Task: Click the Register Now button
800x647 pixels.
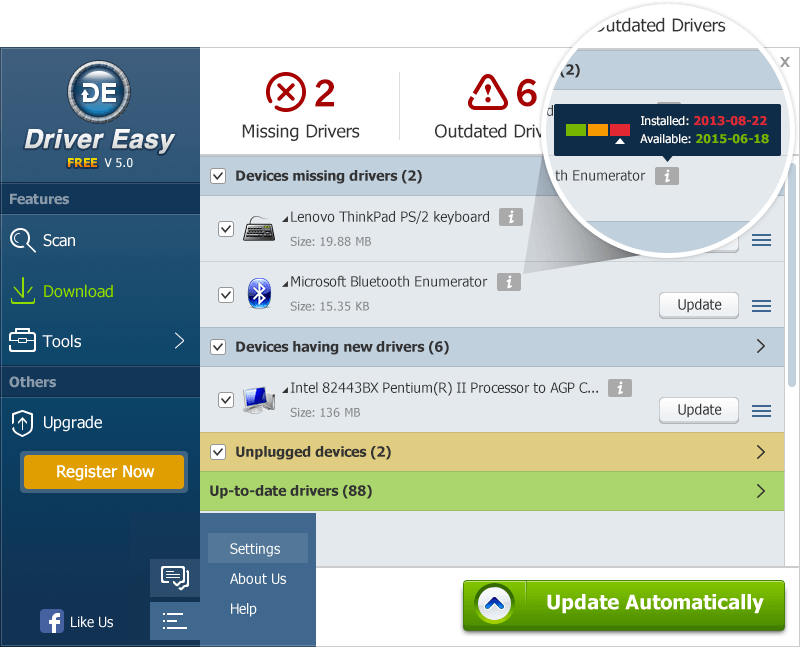Action: pyautogui.click(x=105, y=472)
